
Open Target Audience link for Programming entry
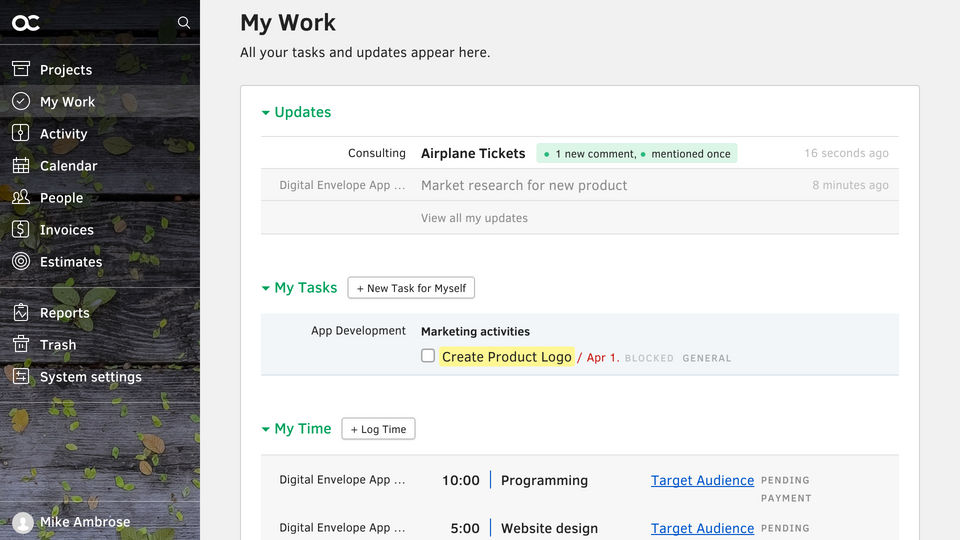pyautogui.click(x=702, y=480)
